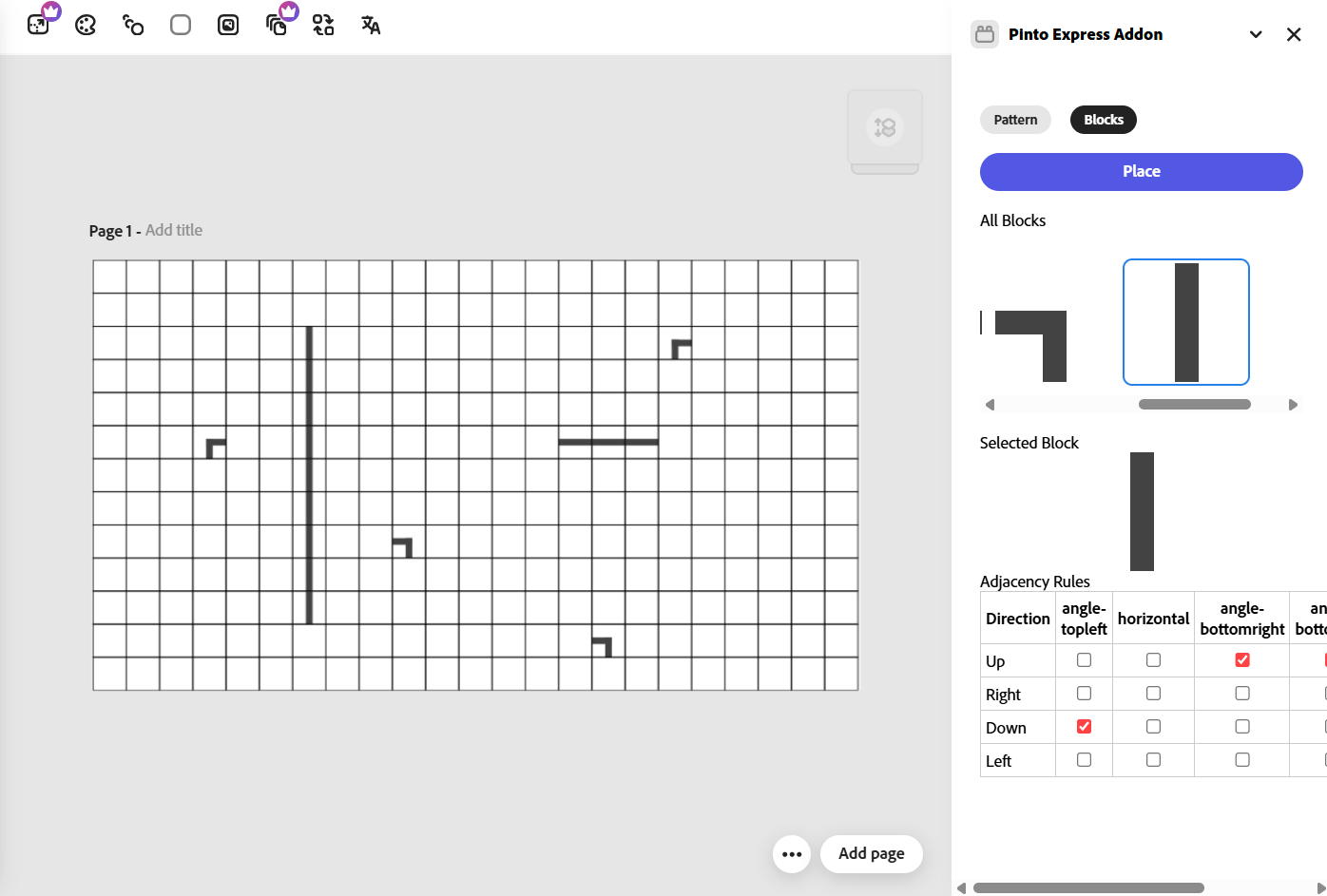
Task: Click the All Blocks horizontal scrollbar thumb
Action: pyautogui.click(x=1195, y=405)
